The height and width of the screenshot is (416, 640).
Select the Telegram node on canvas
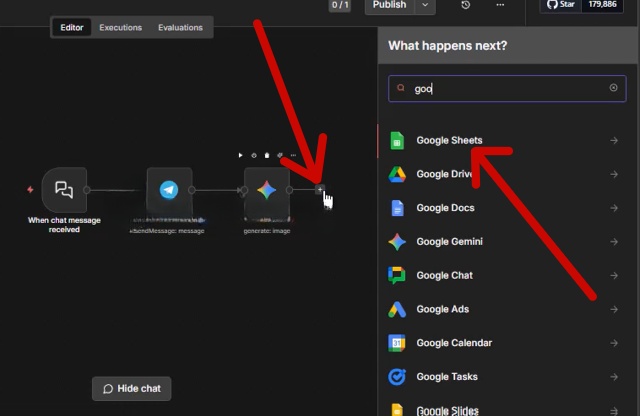169,190
